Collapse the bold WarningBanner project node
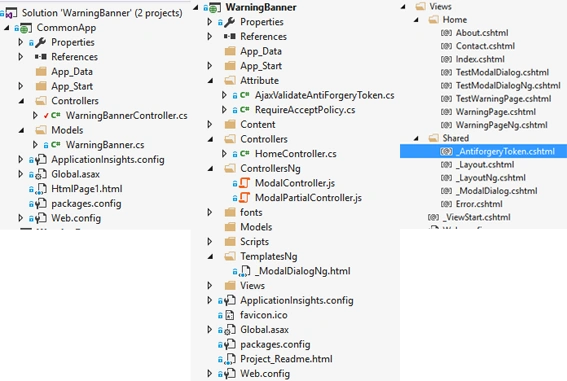 (196, 7)
